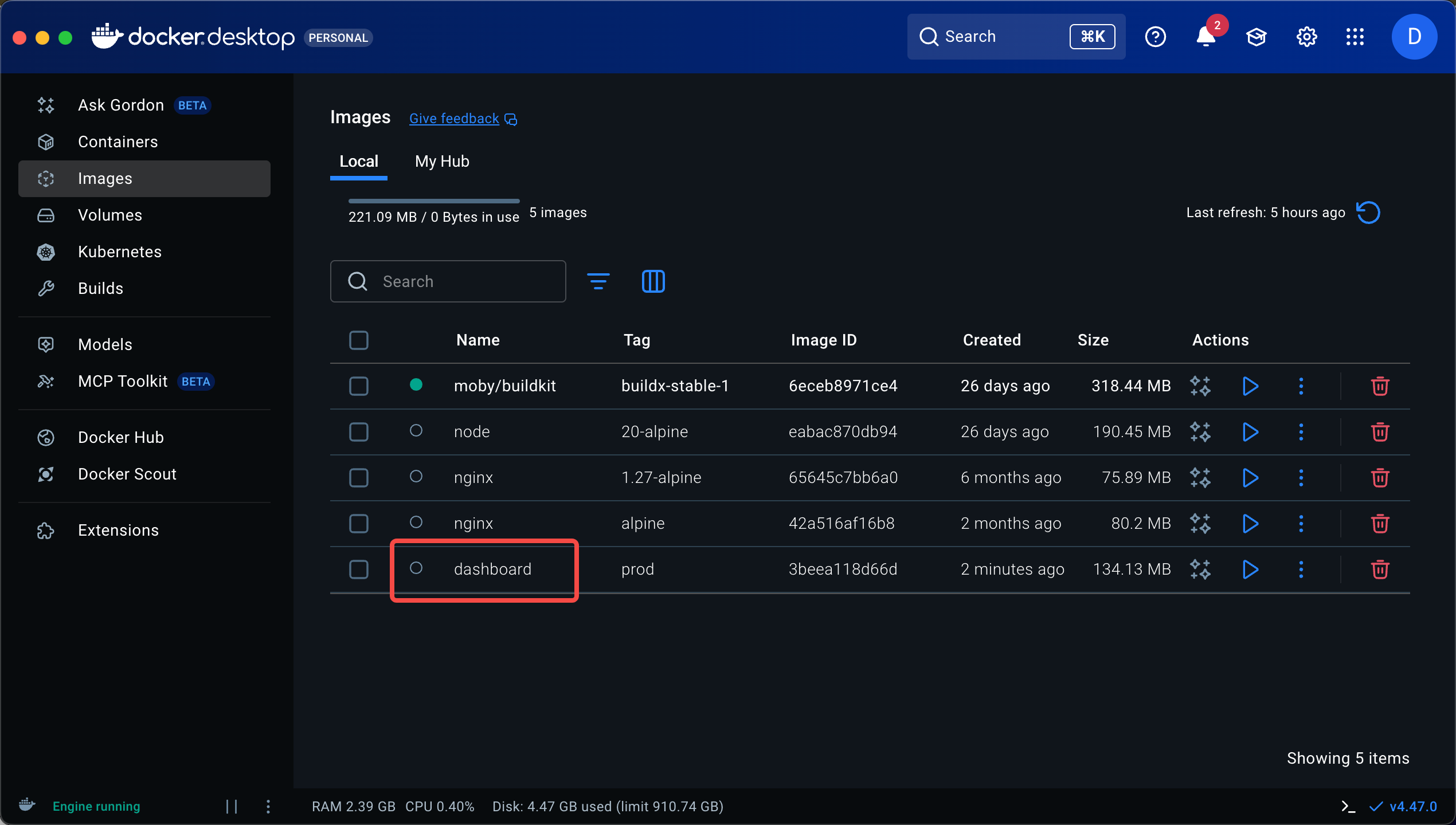Delete the node image
The image size is (1456, 825).
1380,432
